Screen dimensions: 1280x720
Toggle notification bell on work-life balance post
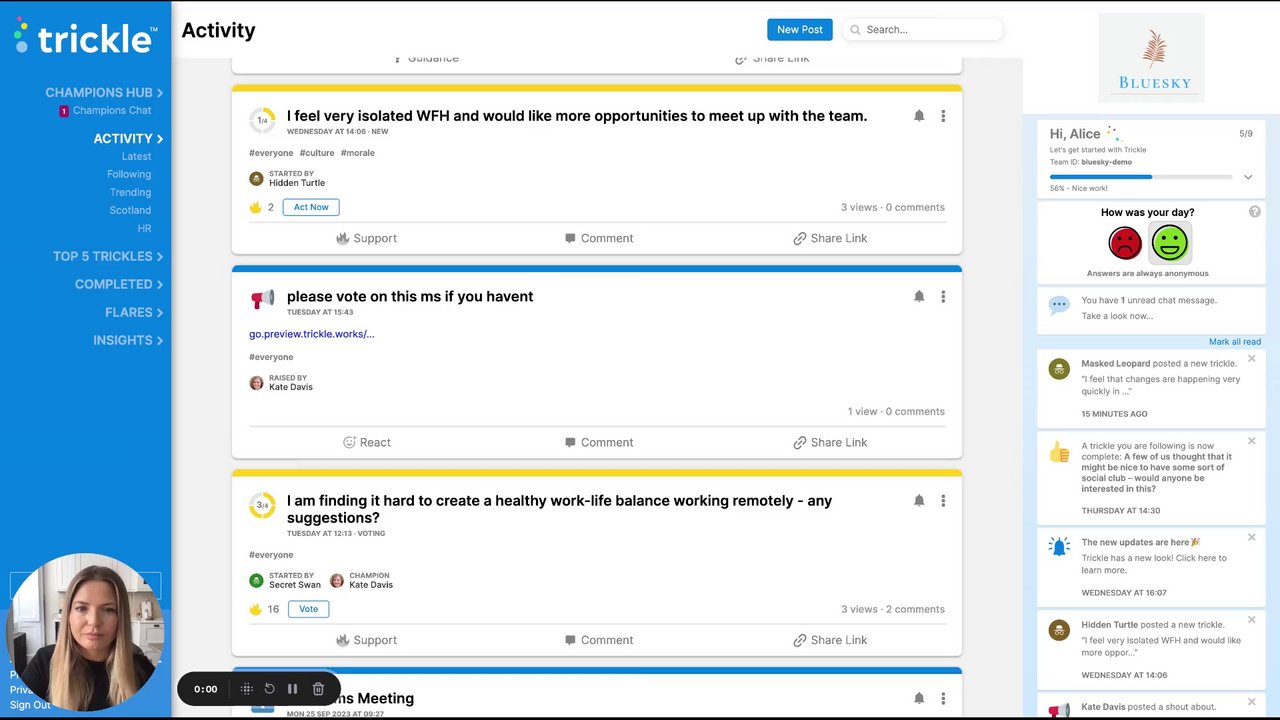coord(919,501)
